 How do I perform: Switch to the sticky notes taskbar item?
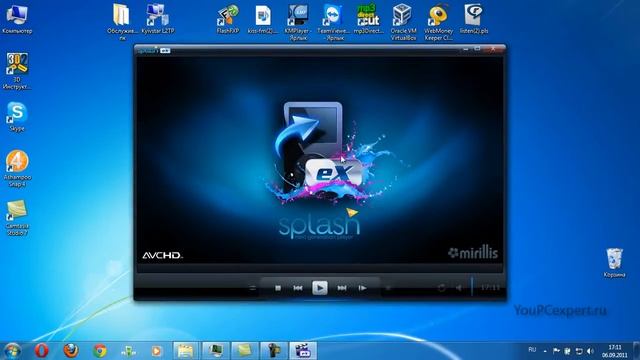point(244,351)
